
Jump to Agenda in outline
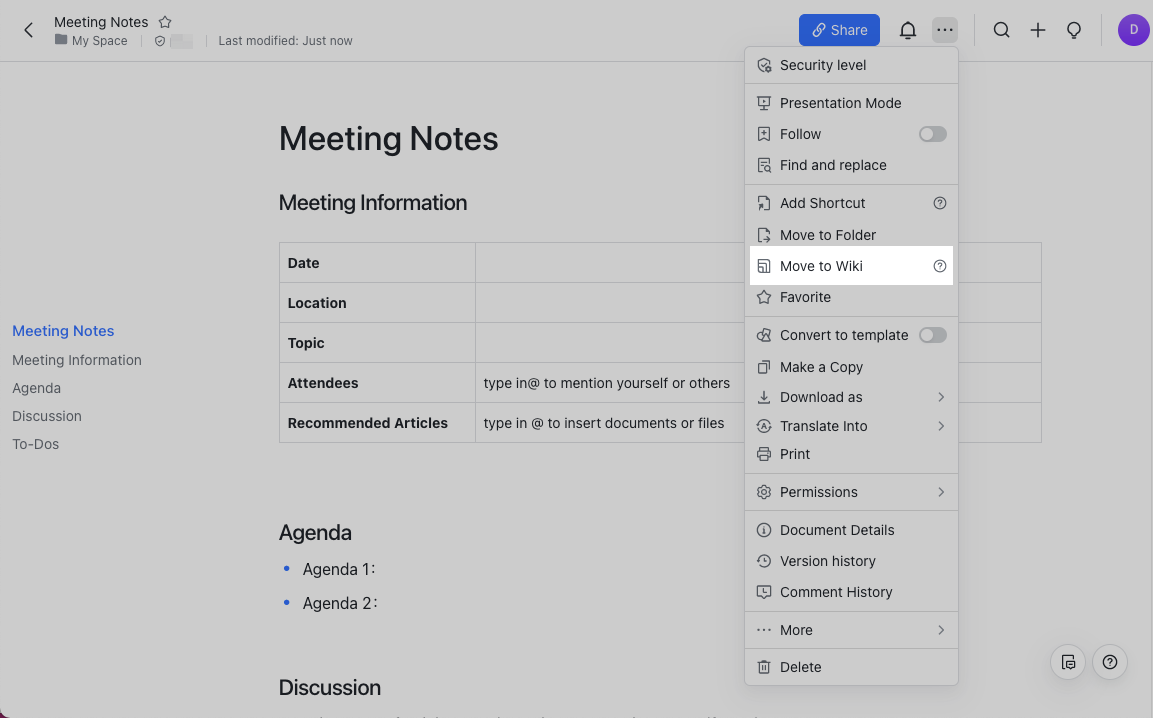(37, 388)
